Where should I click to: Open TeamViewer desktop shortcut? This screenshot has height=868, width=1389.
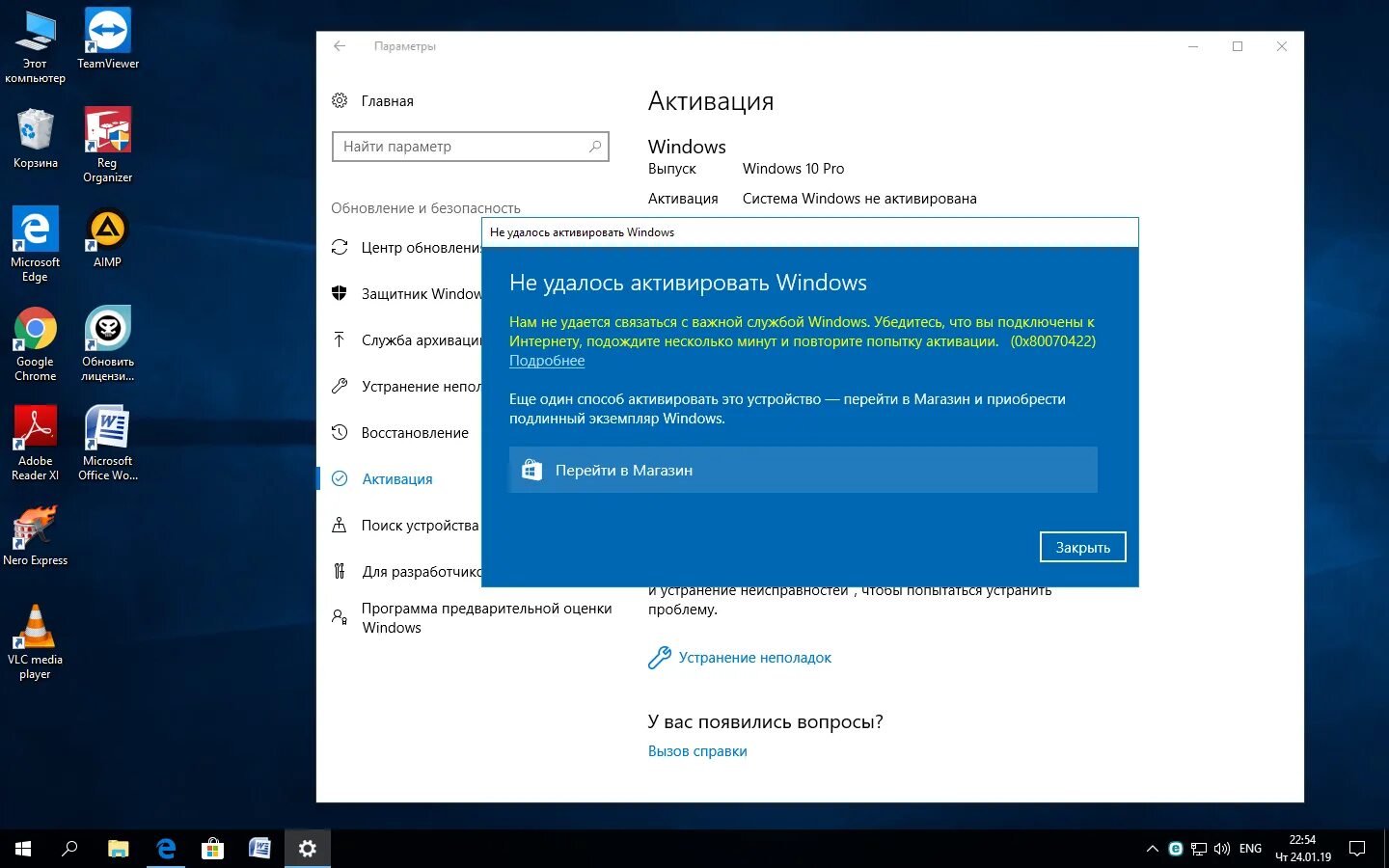click(108, 39)
